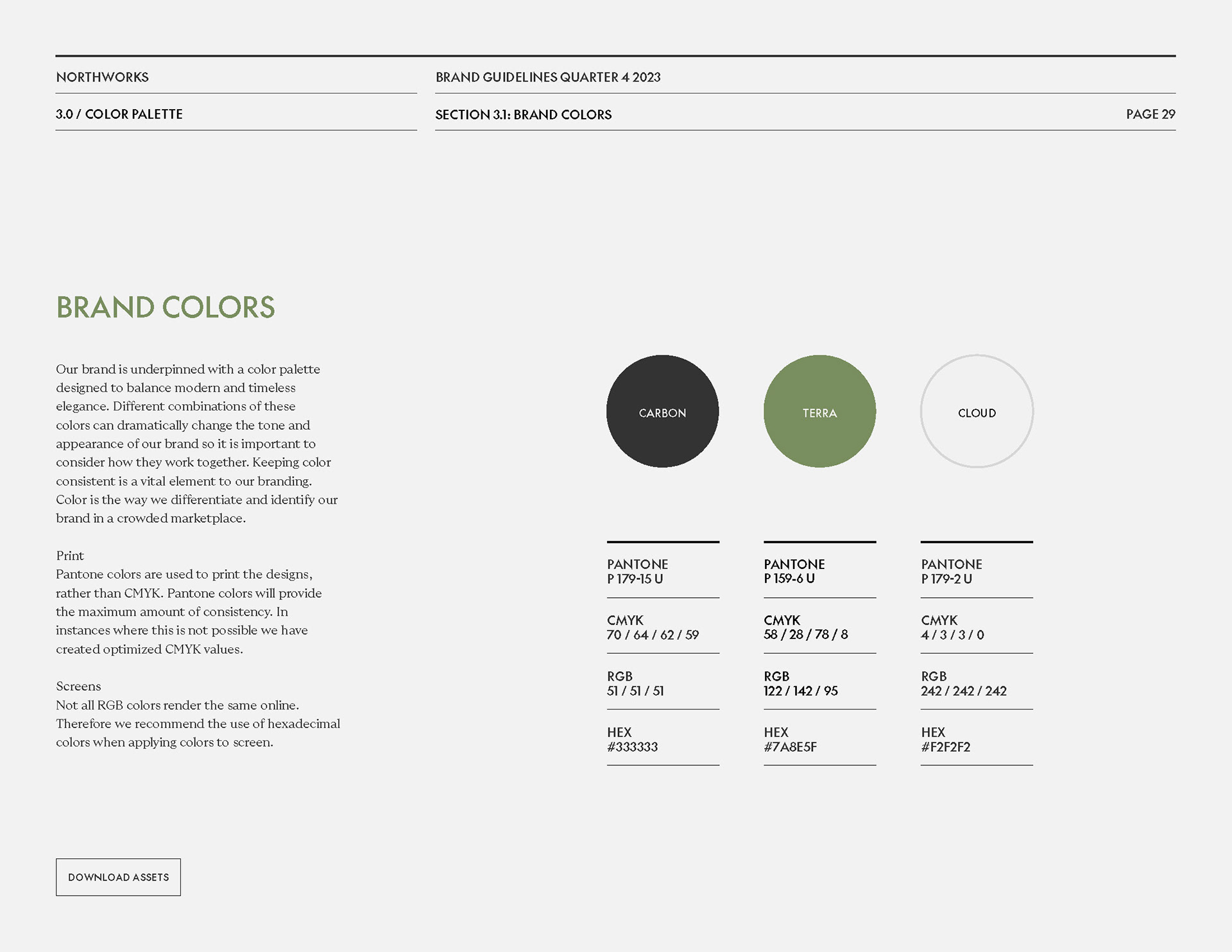Viewport: 1232px width, 952px height.
Task: Click RGB value 122 / 142 / 95
Action: 801,691
